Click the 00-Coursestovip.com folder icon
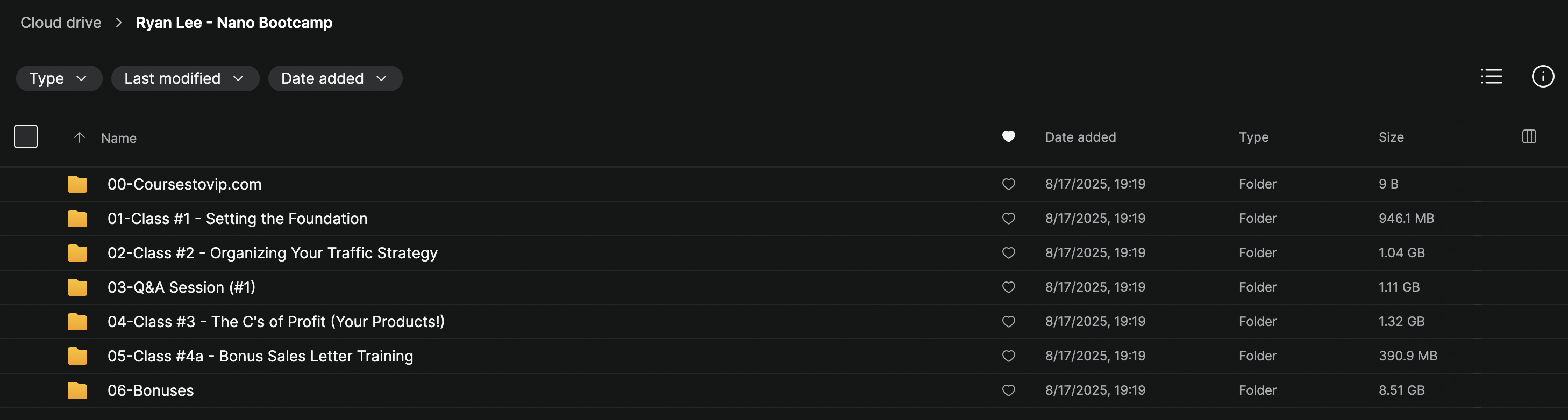1568x420 pixels. pyautogui.click(x=77, y=184)
